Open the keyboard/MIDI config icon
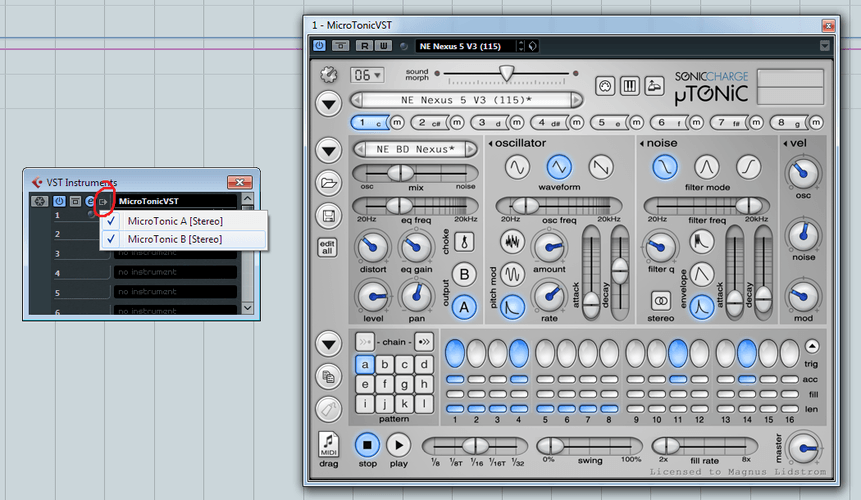The width and height of the screenshot is (861, 500). click(x=629, y=86)
